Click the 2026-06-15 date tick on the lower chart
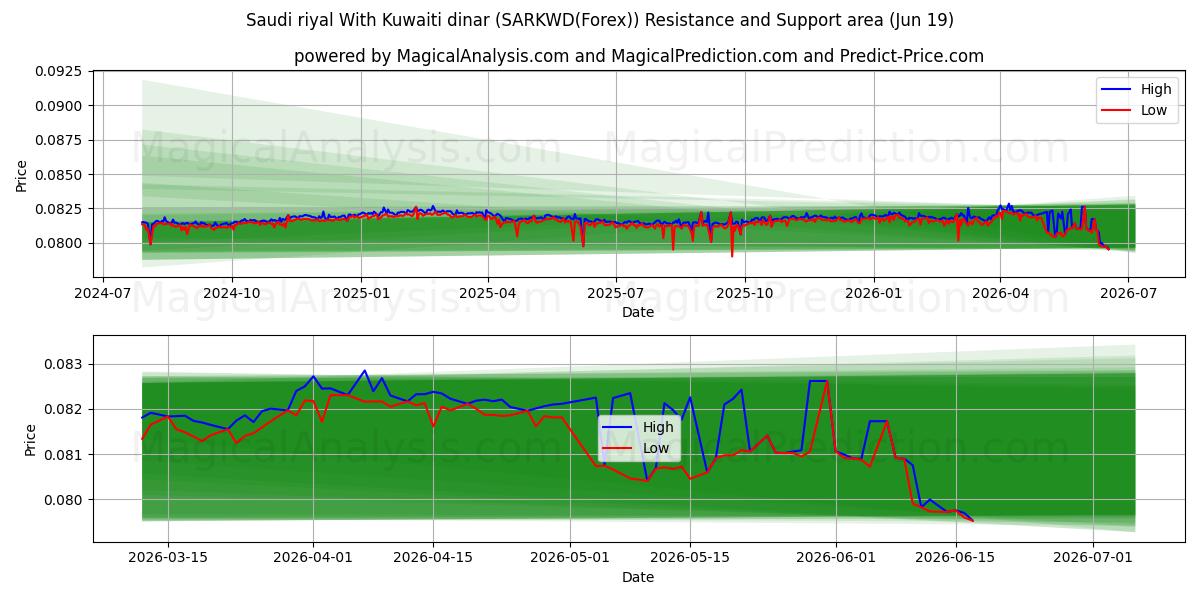The image size is (1200, 600). 956,558
